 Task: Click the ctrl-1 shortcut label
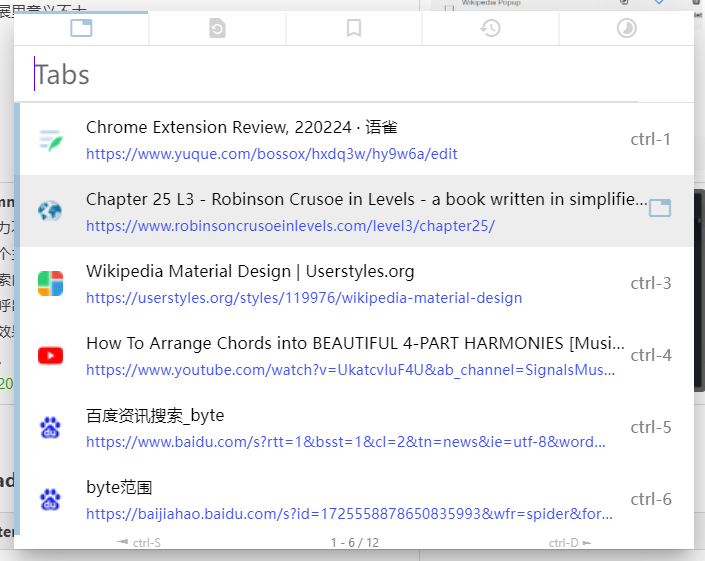click(x=651, y=139)
